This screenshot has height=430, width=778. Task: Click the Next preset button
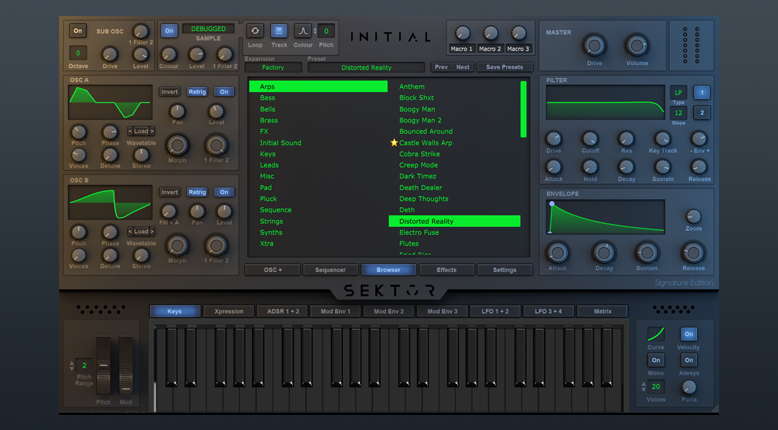[x=462, y=67]
